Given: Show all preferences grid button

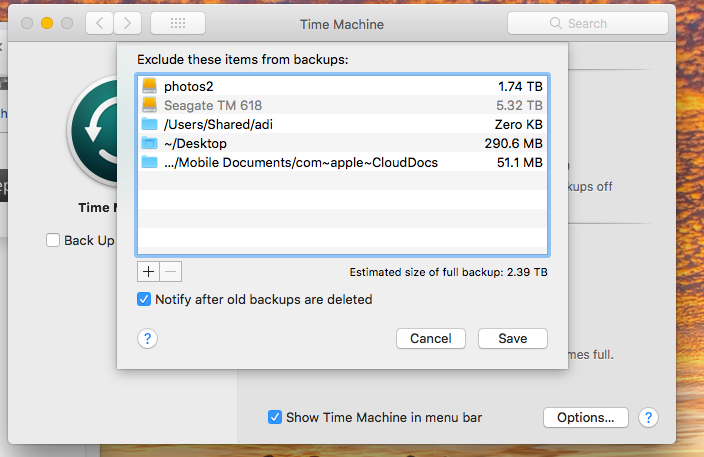Looking at the screenshot, I should (x=178, y=23).
